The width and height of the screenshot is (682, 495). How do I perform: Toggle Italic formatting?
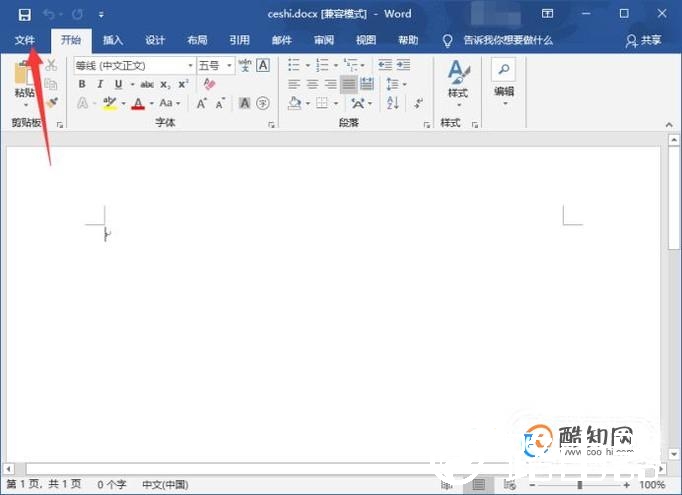point(100,84)
